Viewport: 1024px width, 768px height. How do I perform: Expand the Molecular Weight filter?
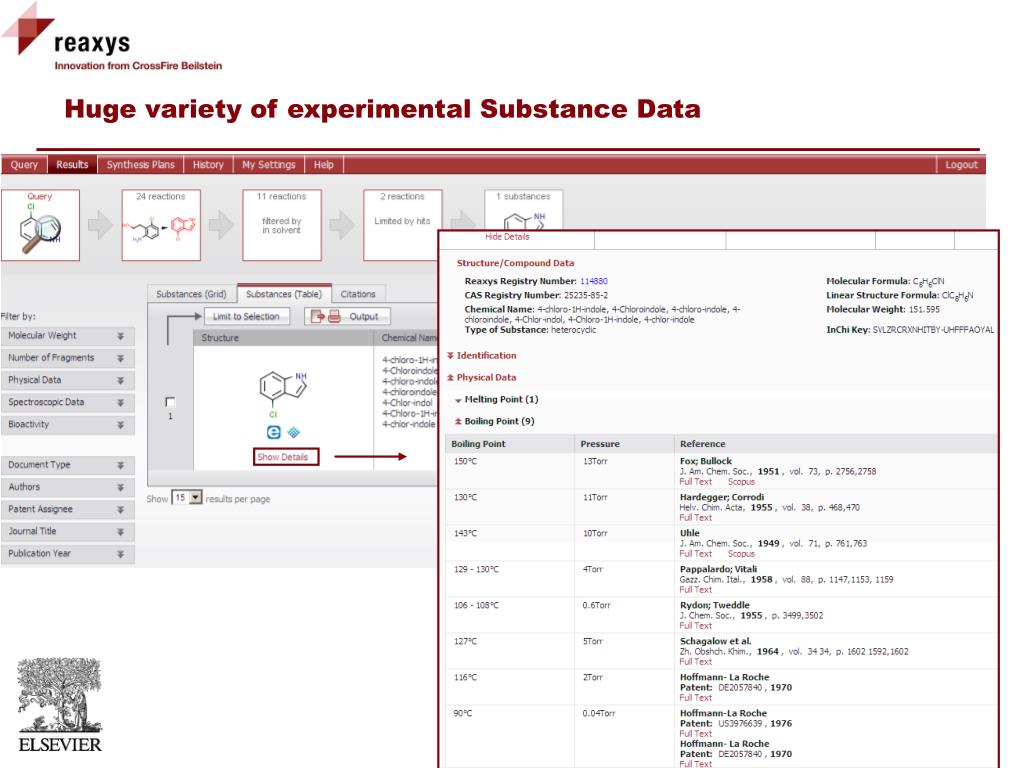coord(68,336)
